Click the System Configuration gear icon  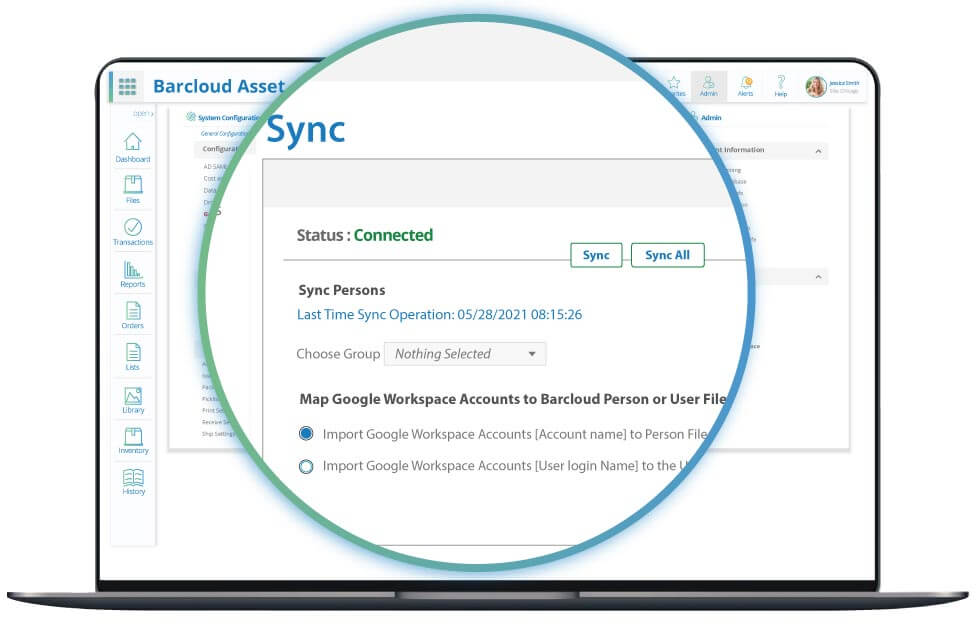pyautogui.click(x=191, y=117)
